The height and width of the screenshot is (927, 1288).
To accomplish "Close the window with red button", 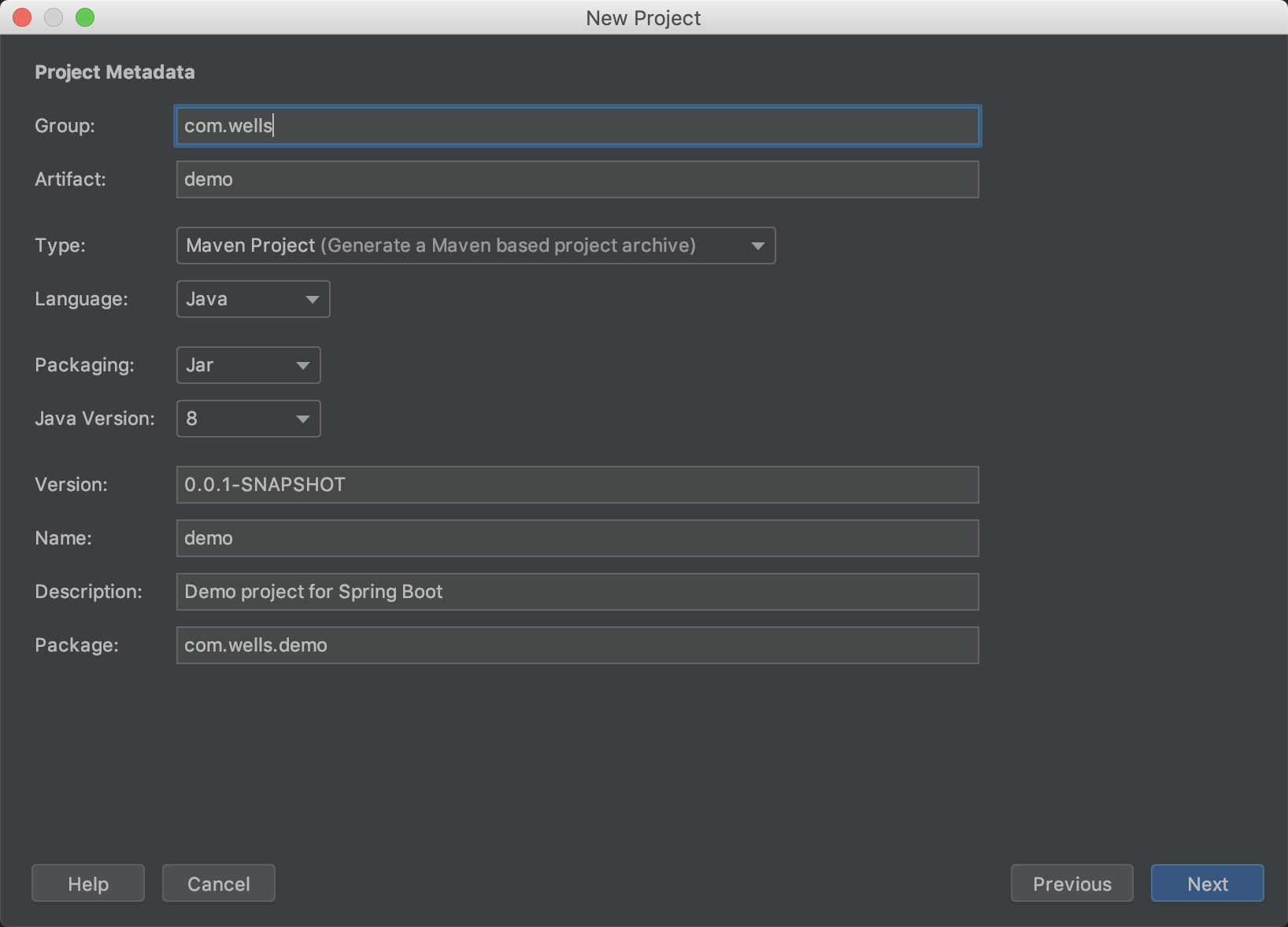I will click(x=22, y=17).
